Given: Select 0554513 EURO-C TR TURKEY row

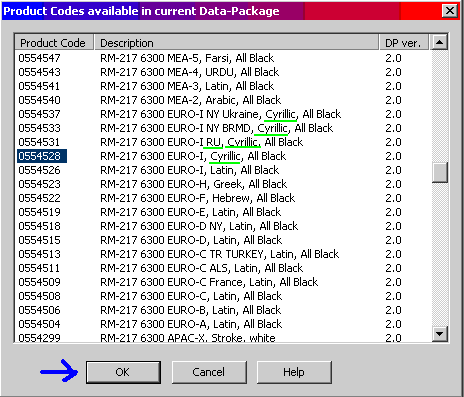Looking at the screenshot, I should point(223,254).
